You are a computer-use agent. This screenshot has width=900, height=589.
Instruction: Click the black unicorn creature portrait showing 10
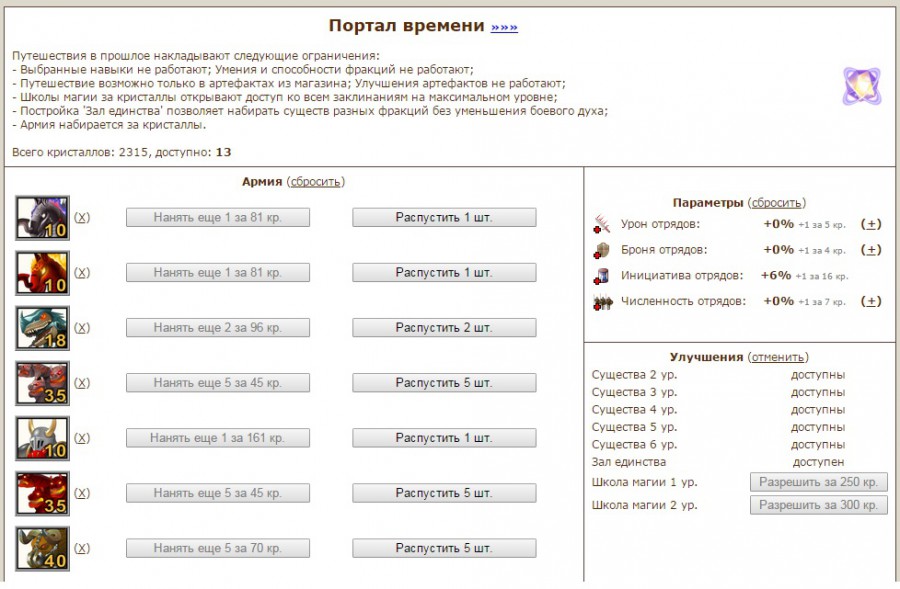[x=42, y=218]
